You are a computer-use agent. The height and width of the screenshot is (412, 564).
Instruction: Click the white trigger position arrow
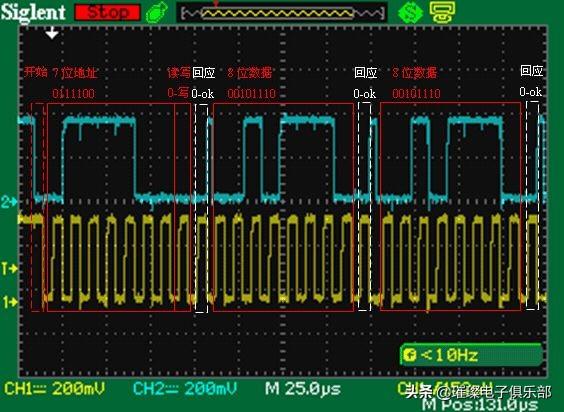[52, 33]
